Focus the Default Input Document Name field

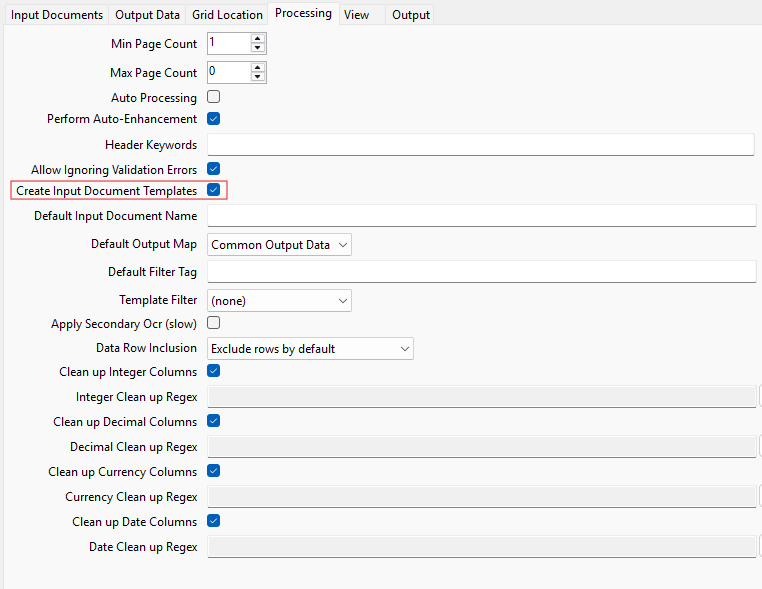480,216
